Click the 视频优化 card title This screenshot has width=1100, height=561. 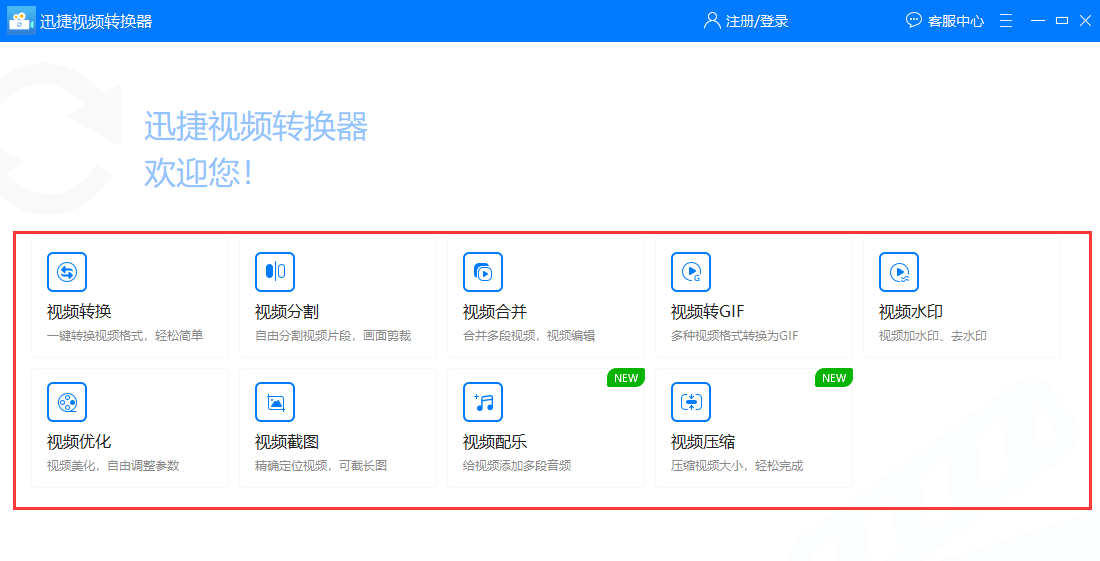coord(79,442)
